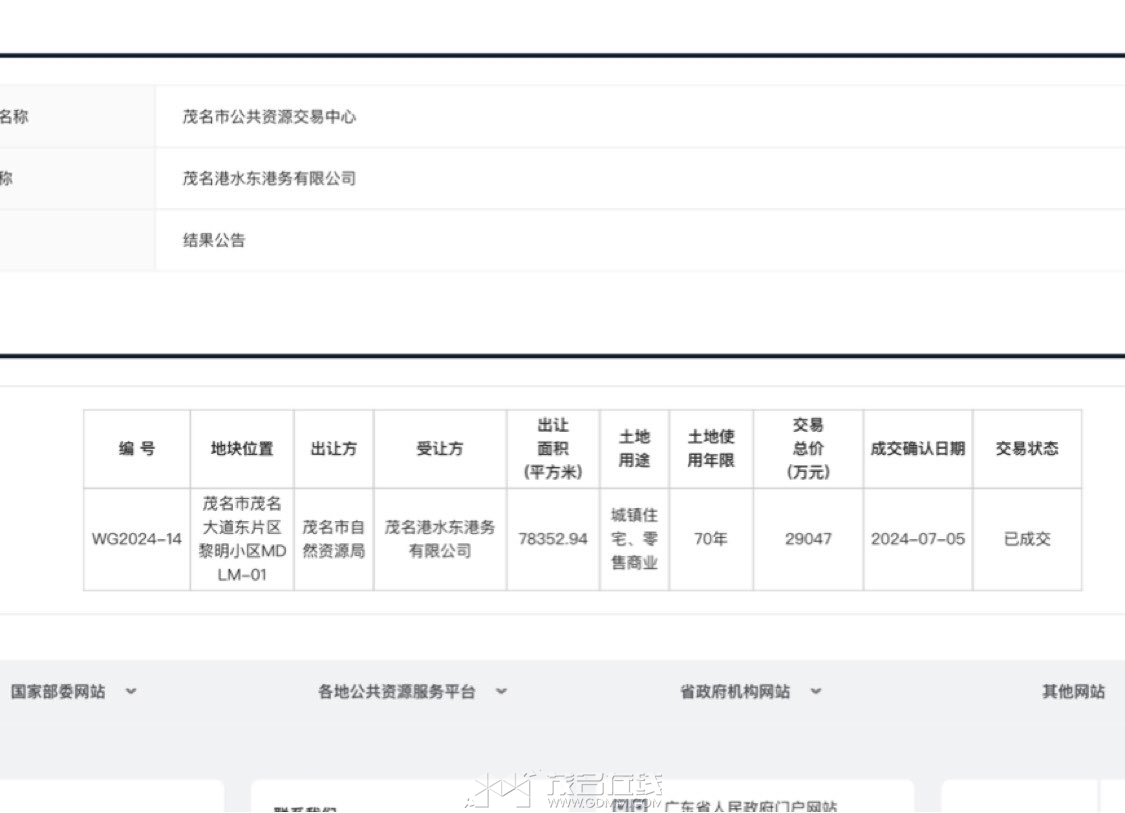Screen dimensions: 1125x813
Task: Select the 茂名市自然资源局 cell
Action: (334, 539)
